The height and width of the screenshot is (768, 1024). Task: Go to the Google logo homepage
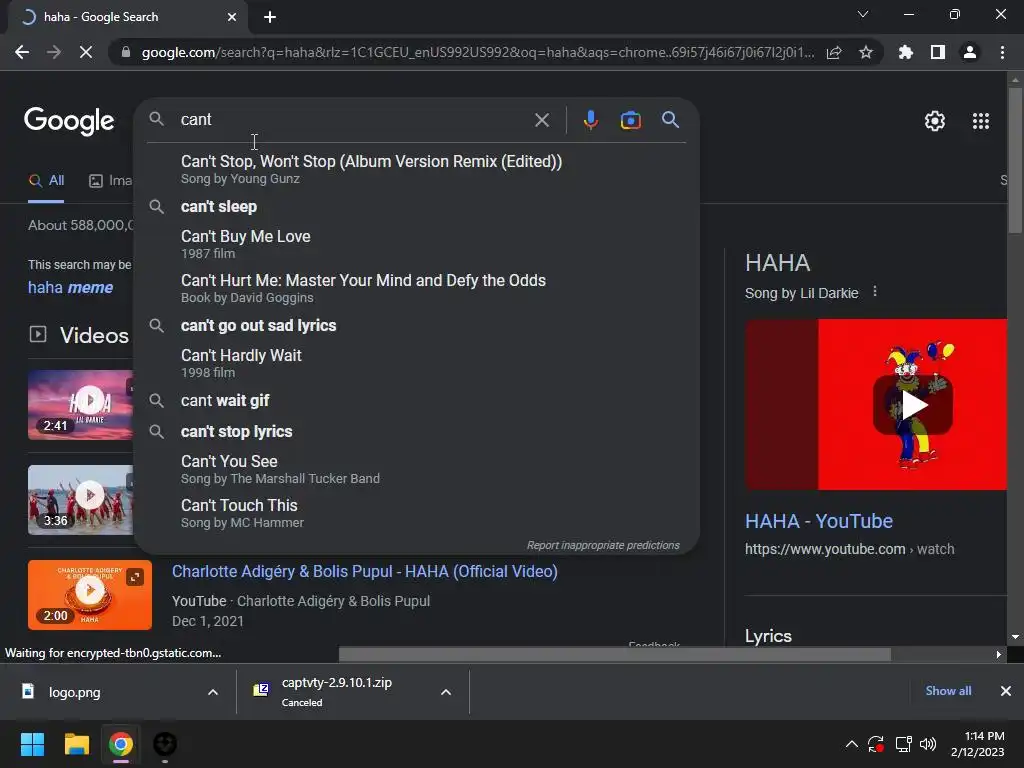(69, 121)
